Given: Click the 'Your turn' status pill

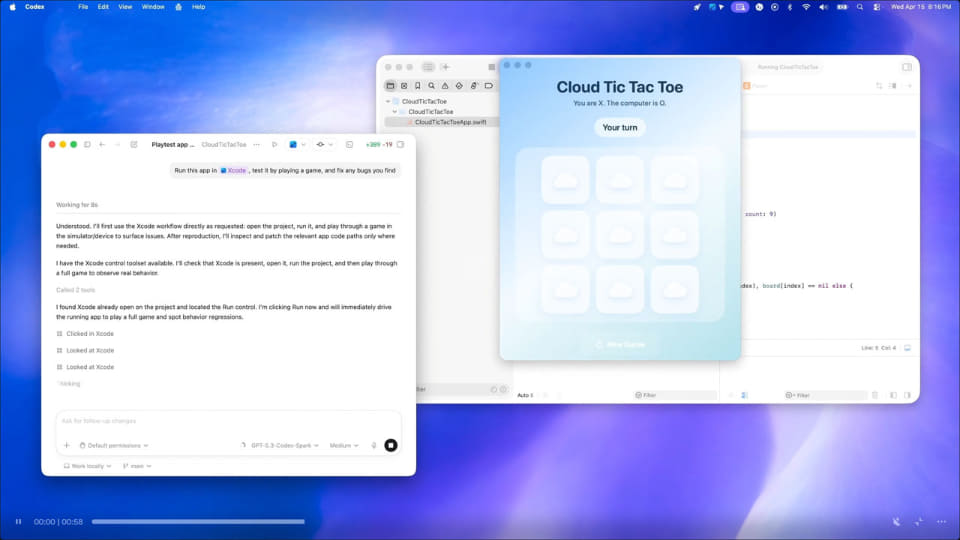Looking at the screenshot, I should pyautogui.click(x=620, y=127).
